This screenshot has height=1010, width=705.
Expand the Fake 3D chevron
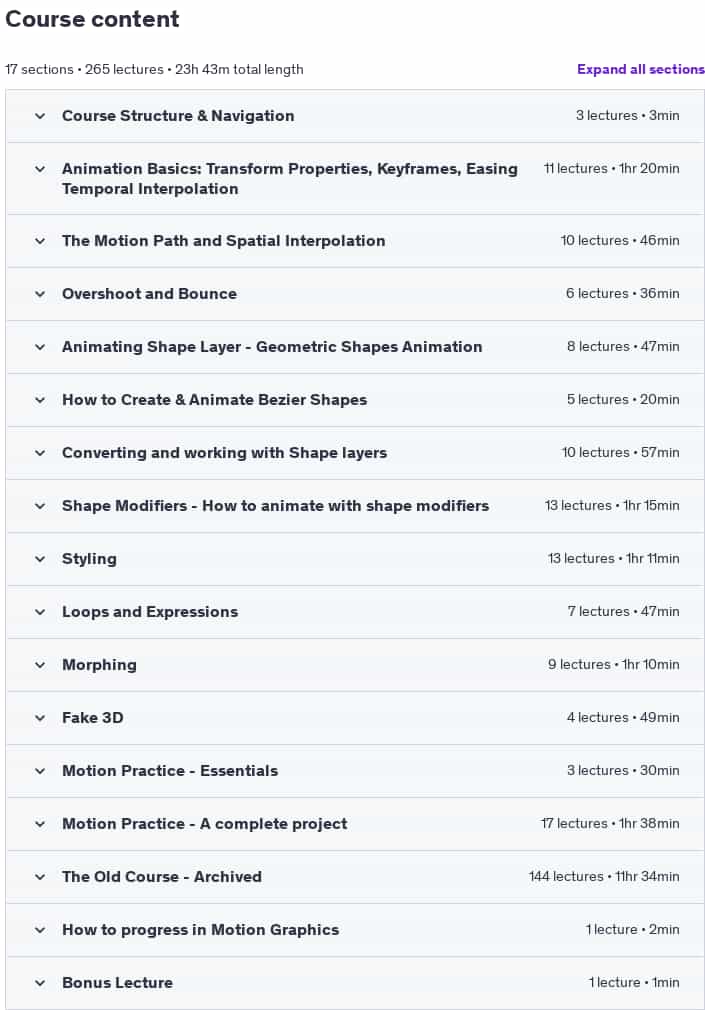40,718
